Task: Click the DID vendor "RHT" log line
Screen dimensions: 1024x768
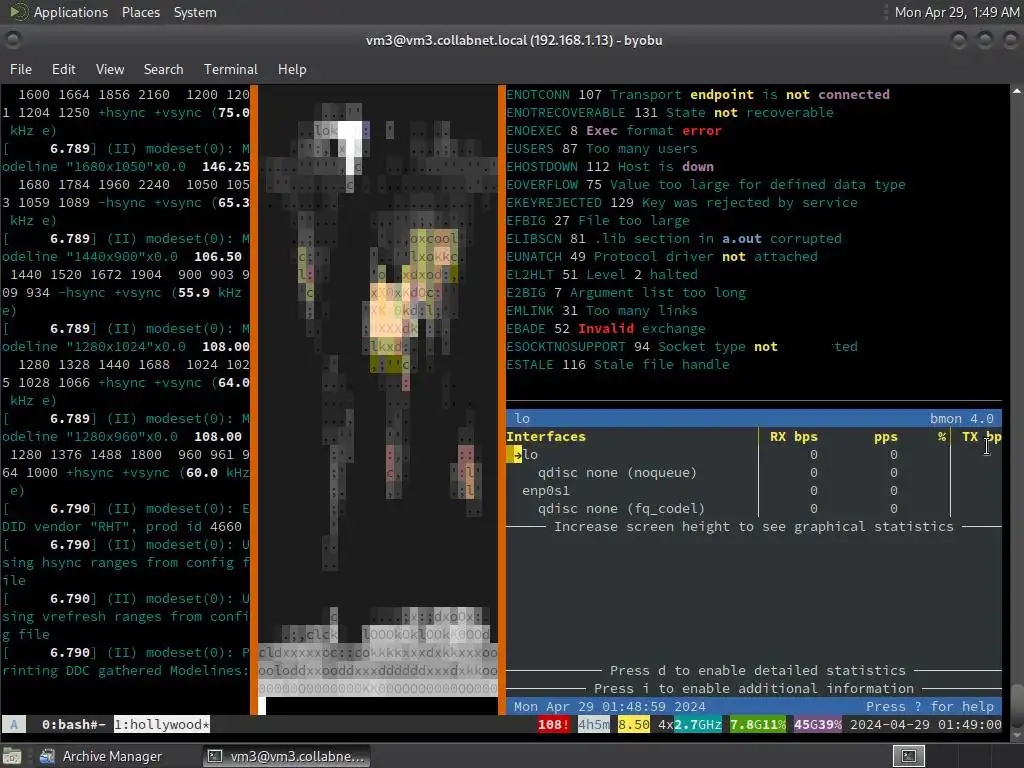Action: (x=121, y=526)
